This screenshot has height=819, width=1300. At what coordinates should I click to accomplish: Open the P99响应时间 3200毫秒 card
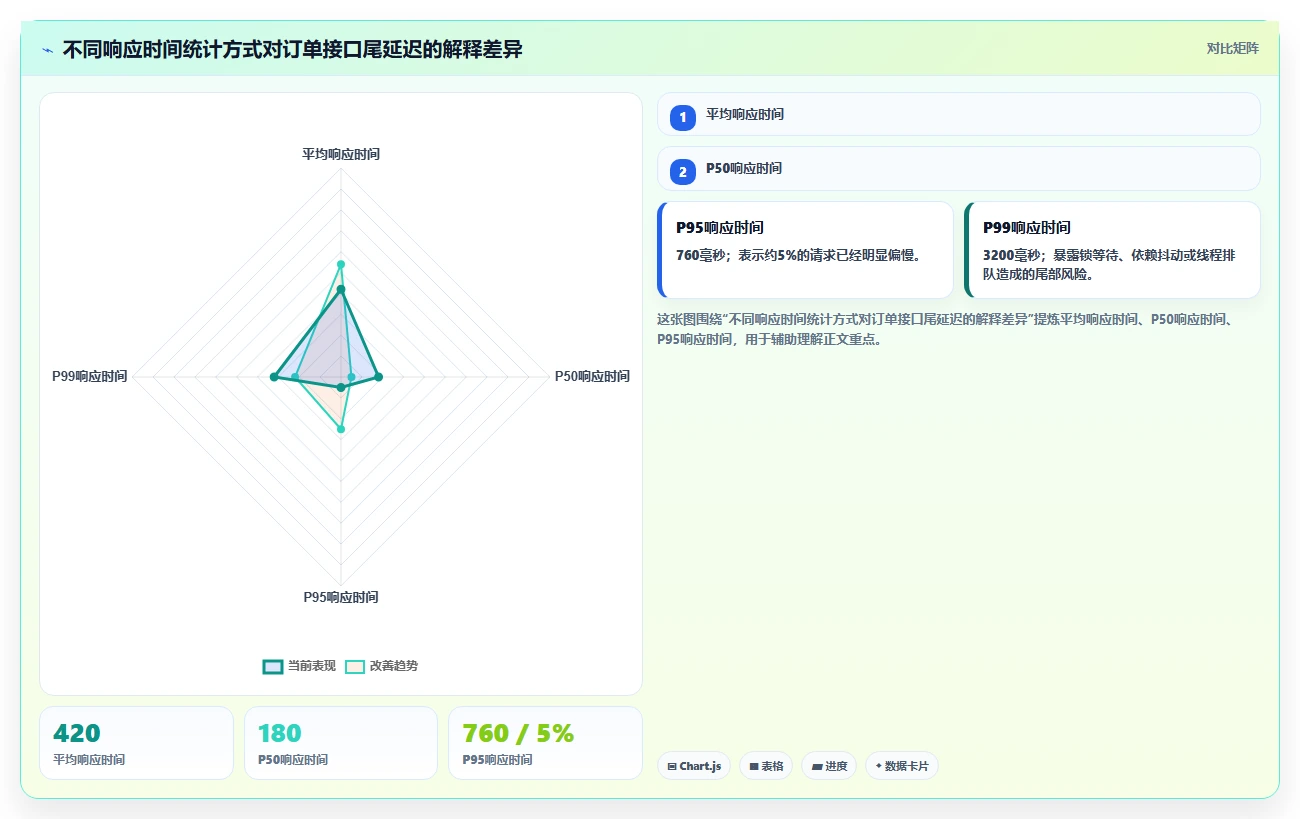pos(1112,250)
